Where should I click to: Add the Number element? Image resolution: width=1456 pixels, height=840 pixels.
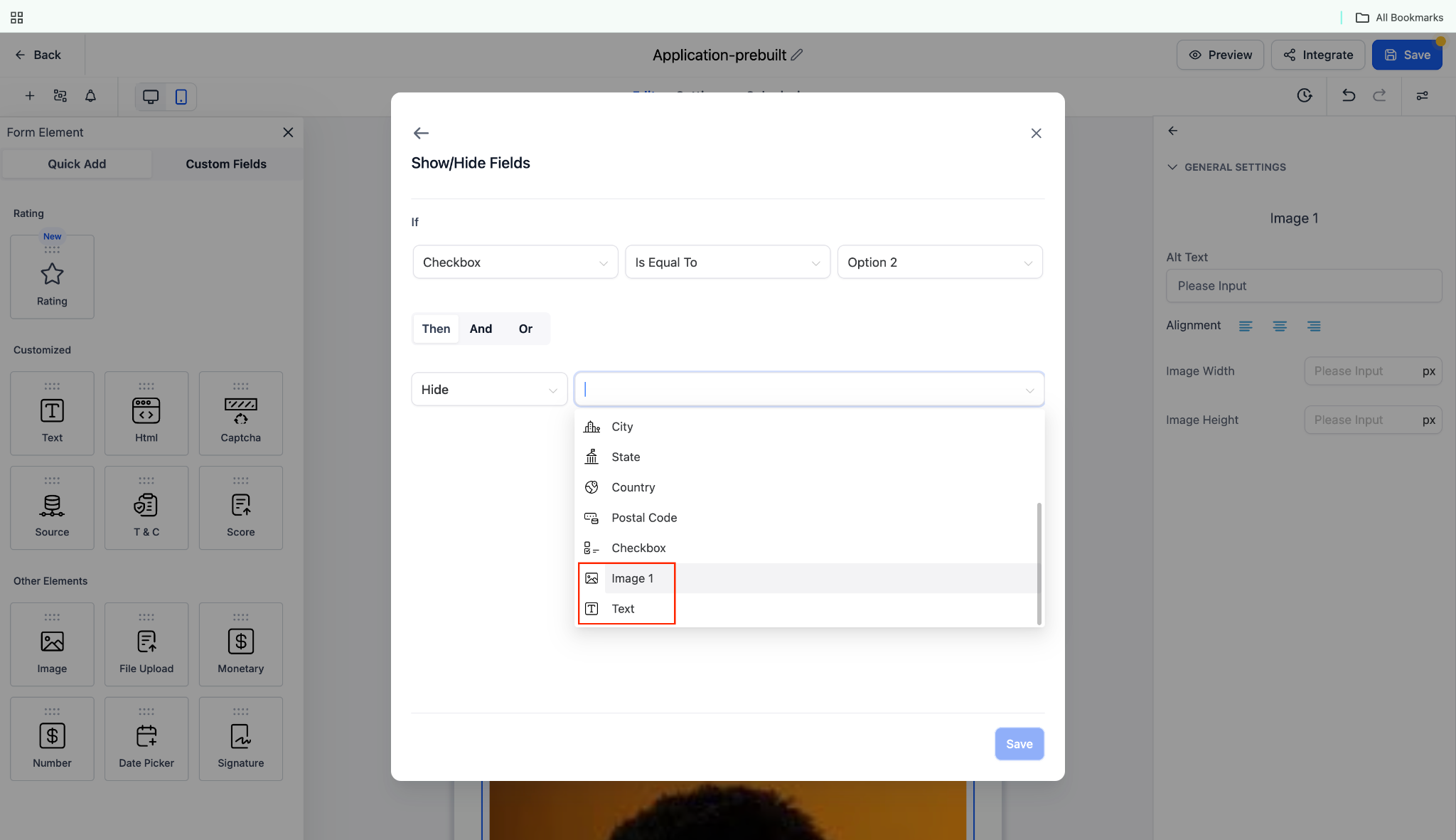(x=52, y=739)
